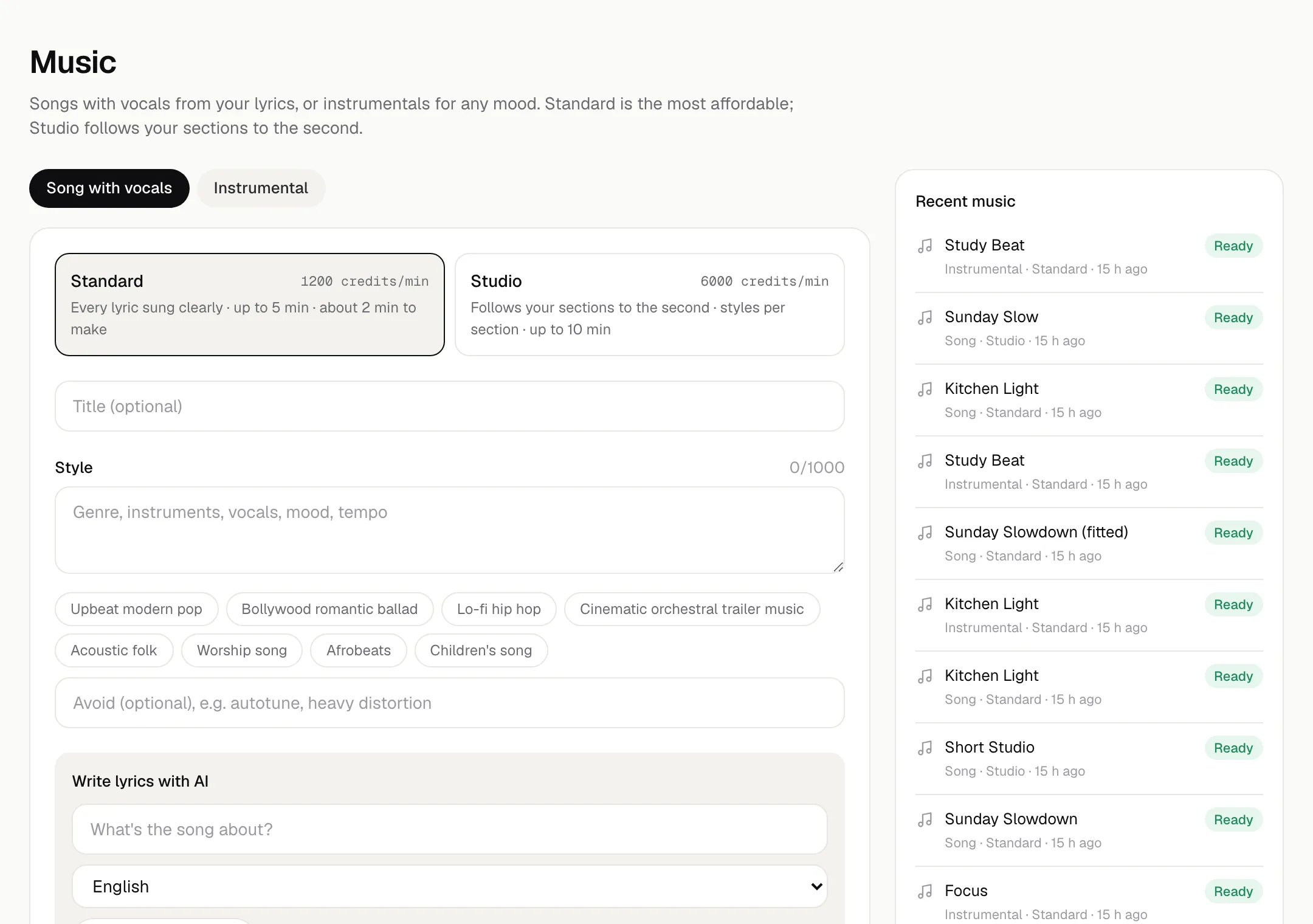Click music note icon beside Focus

click(x=925, y=891)
